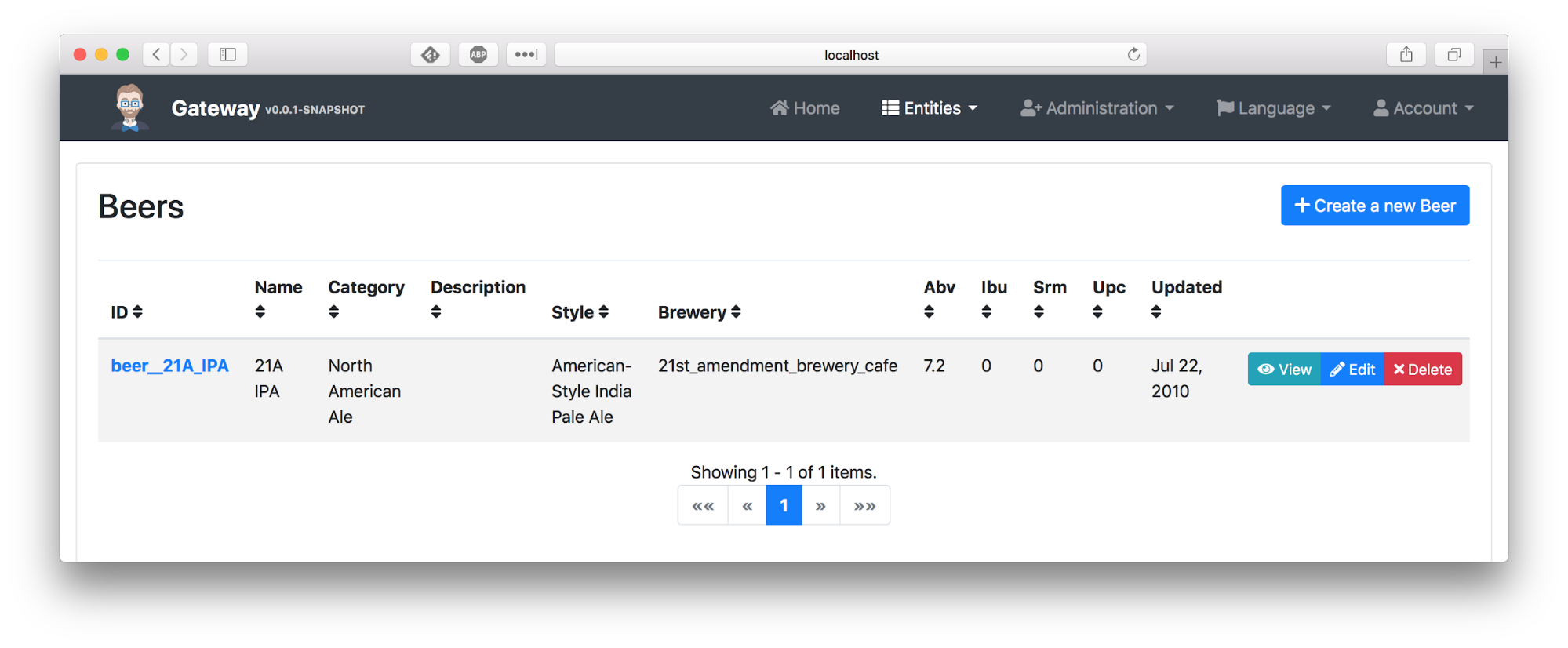Open the beer__21A_IPA link
The image size is (1568, 648).
169,366
